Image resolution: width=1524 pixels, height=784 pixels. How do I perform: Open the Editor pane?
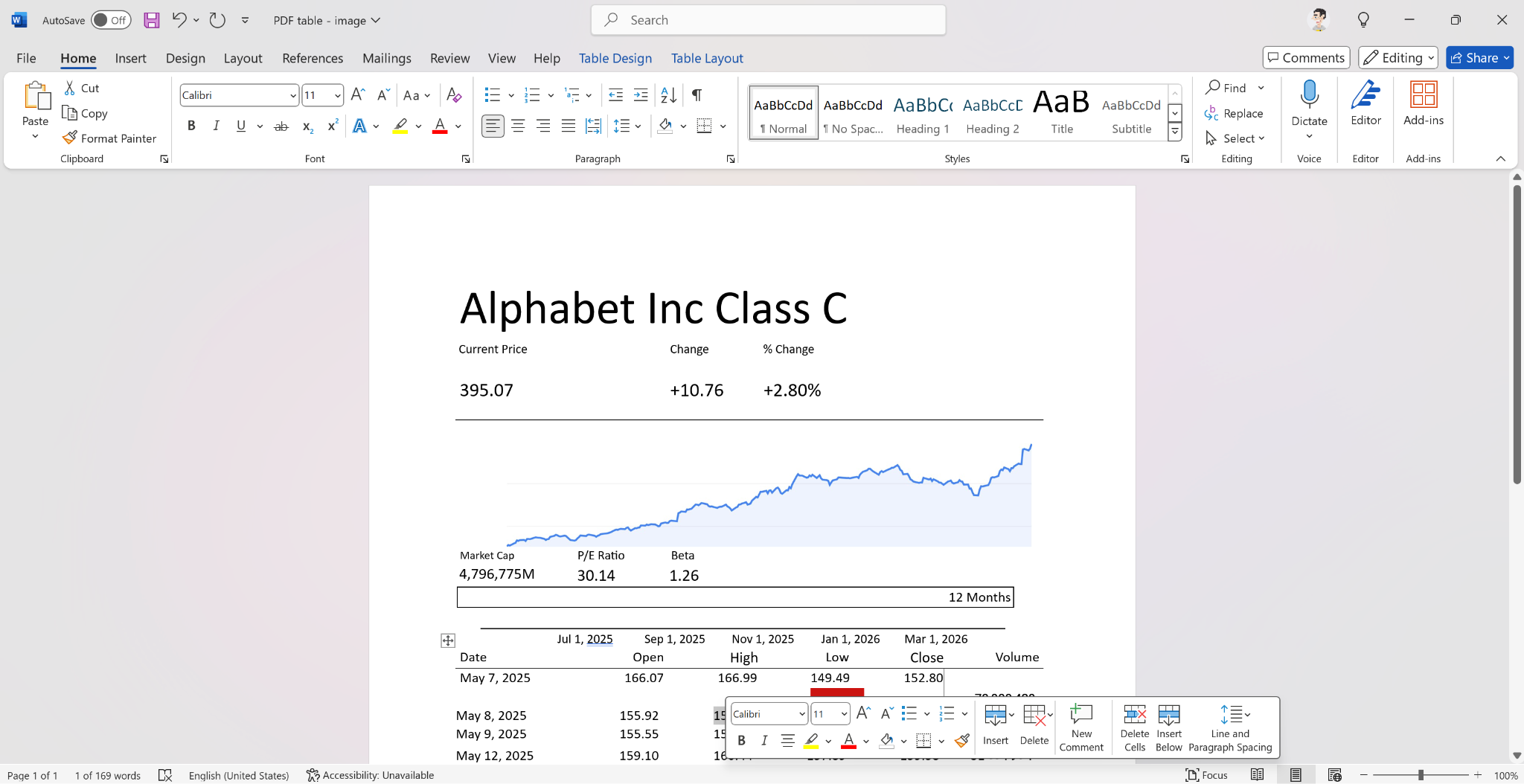[x=1365, y=104]
